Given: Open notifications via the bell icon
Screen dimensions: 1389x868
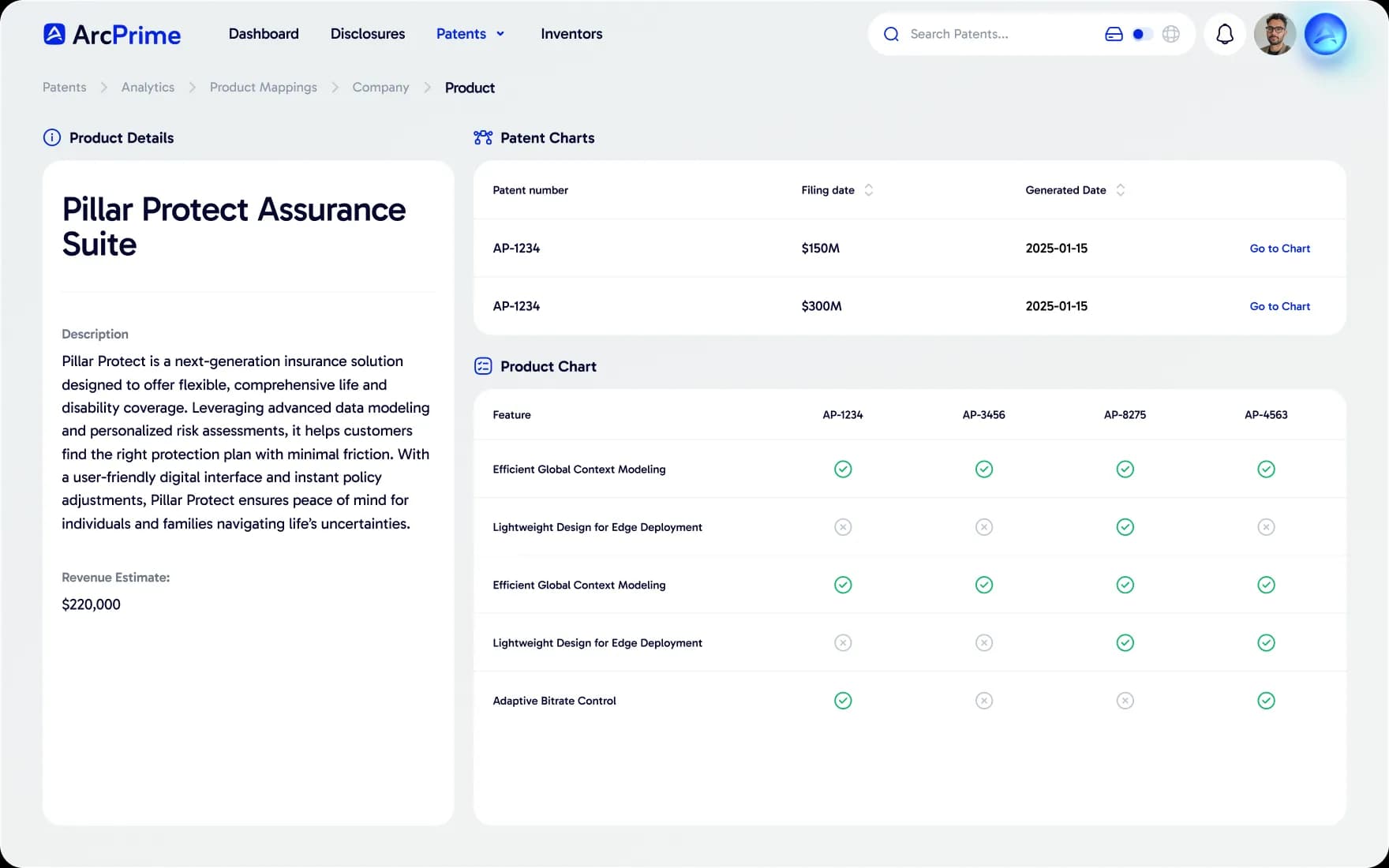Looking at the screenshot, I should (1225, 34).
